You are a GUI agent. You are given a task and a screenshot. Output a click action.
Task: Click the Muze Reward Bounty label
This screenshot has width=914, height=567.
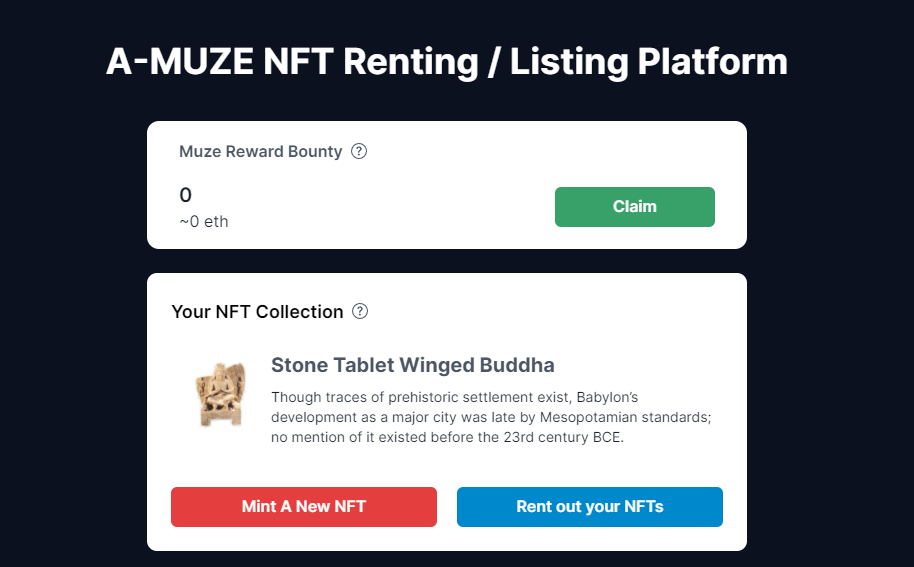point(261,152)
